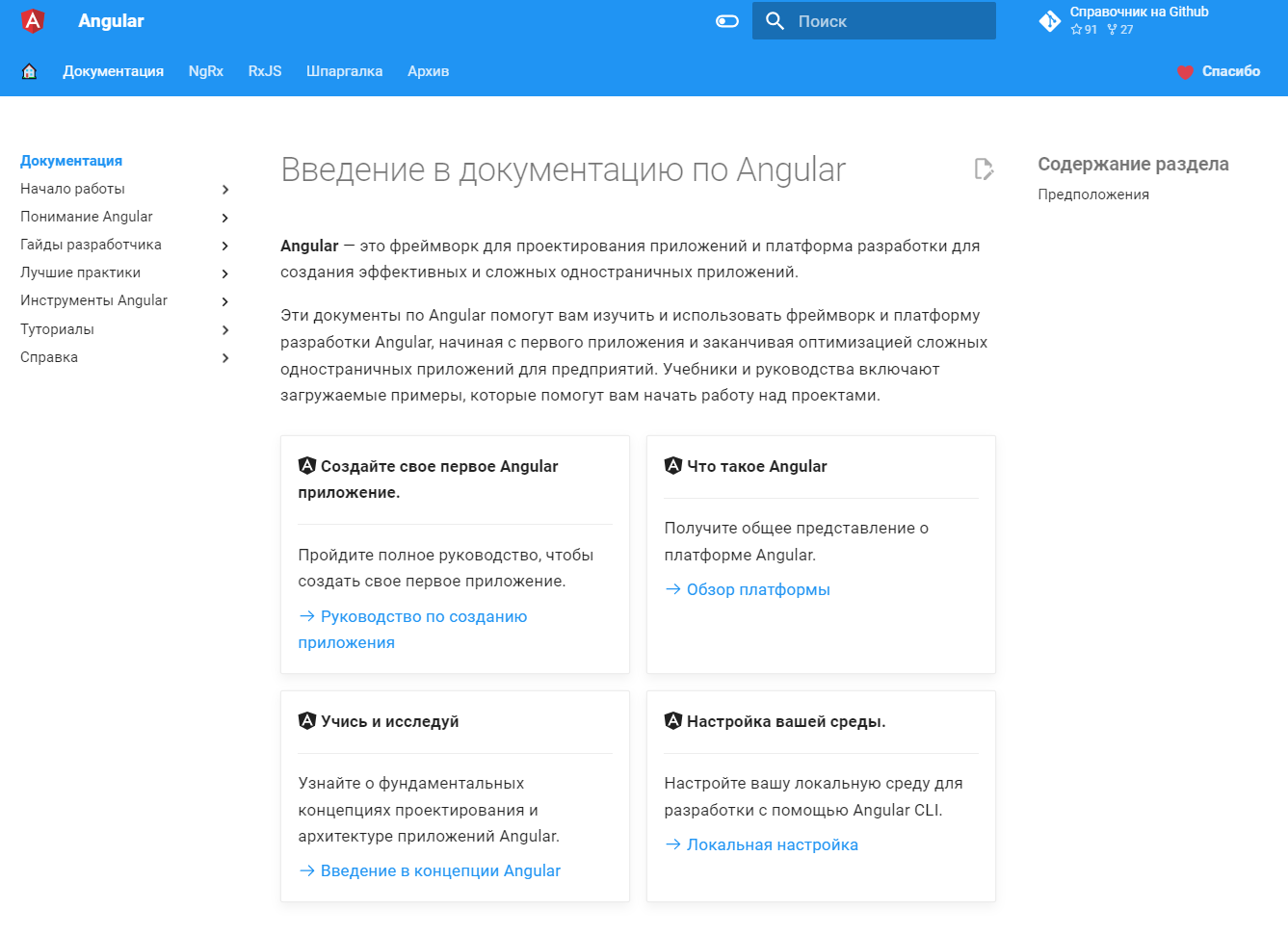The width and height of the screenshot is (1288, 934).
Task: Click Angular icon on Учись и исследуй card
Action: point(307,720)
